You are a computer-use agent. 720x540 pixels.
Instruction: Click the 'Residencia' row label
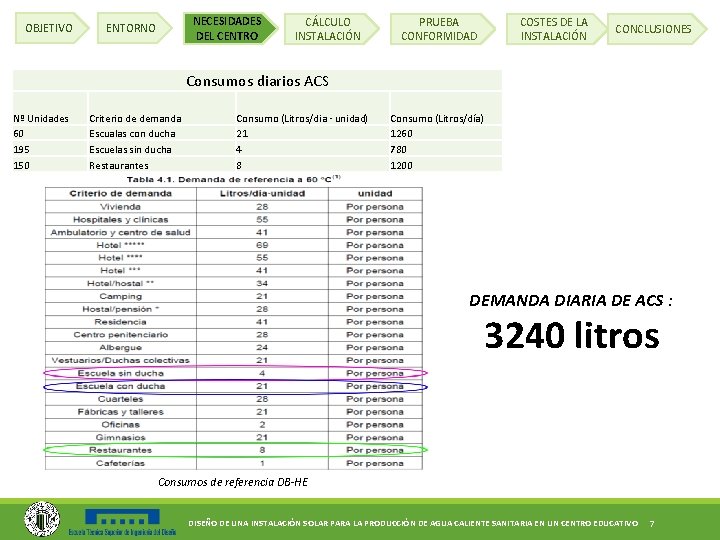click(120, 322)
